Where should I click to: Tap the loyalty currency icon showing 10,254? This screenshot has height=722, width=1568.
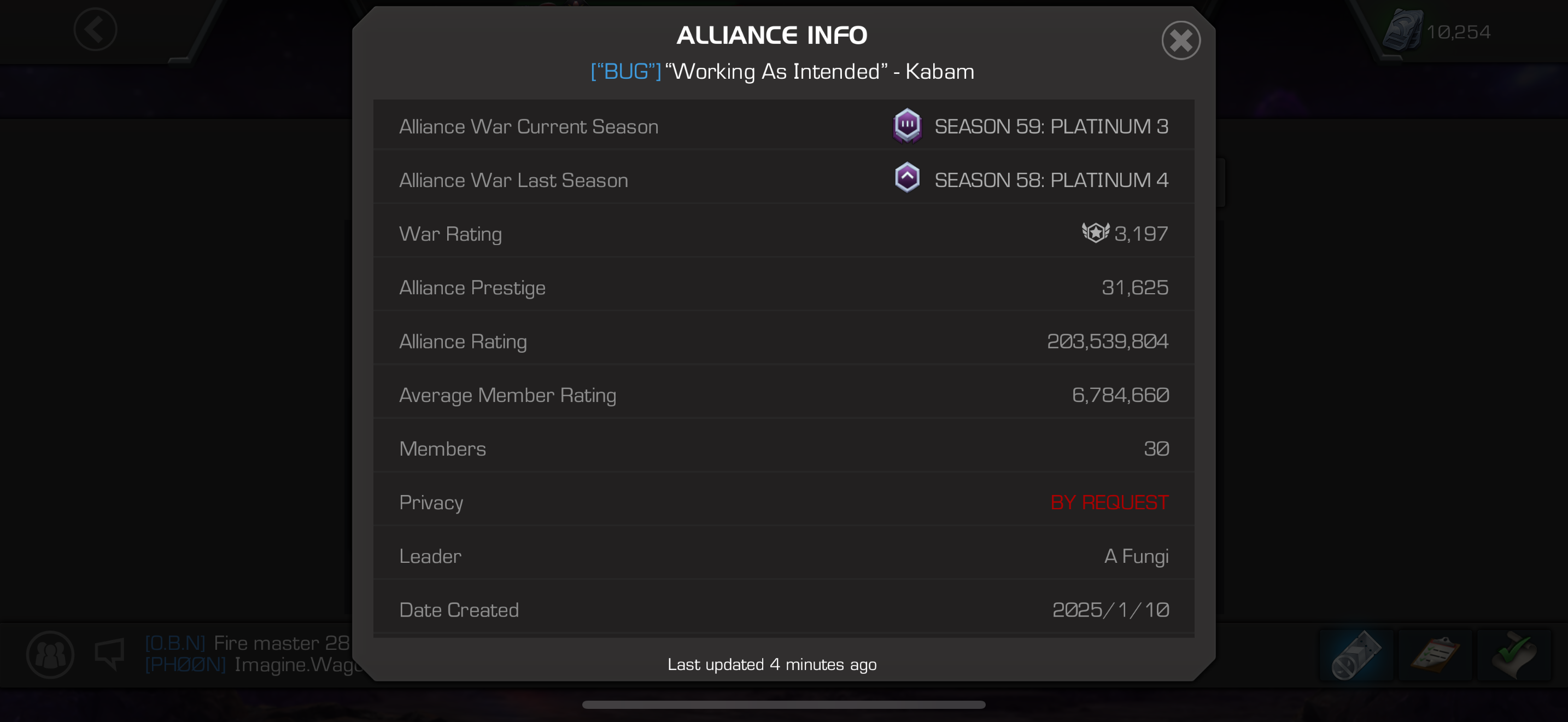(x=1402, y=31)
